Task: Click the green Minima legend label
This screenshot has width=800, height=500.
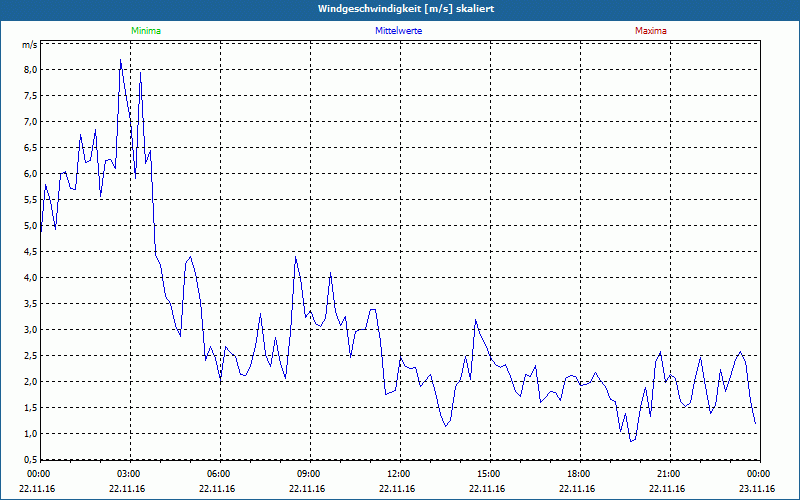Action: pos(146,31)
